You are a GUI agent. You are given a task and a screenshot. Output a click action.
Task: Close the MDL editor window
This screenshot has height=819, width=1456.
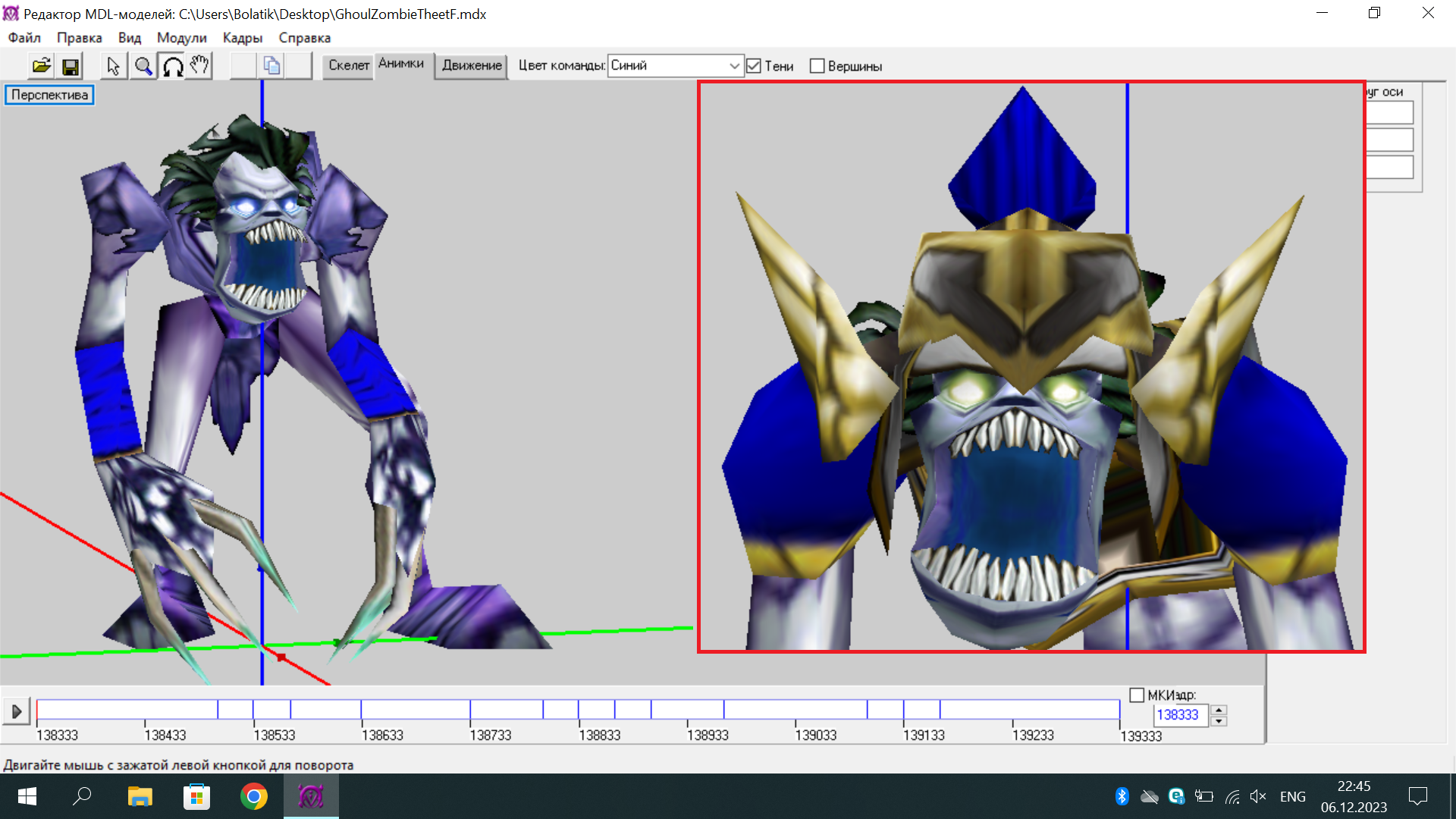[1428, 13]
